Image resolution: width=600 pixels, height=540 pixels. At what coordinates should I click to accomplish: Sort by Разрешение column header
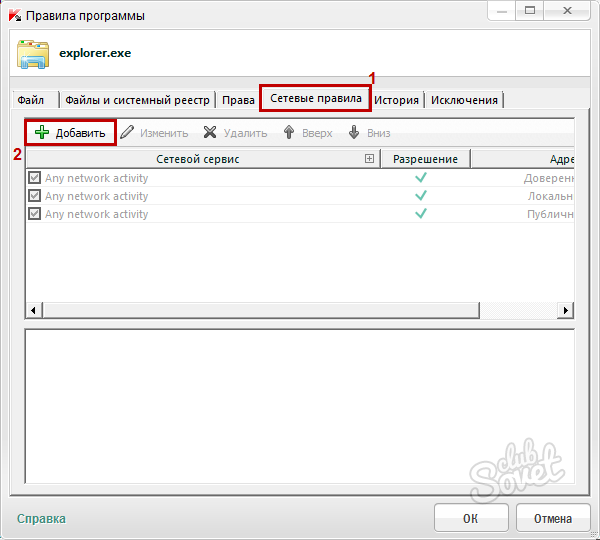click(425, 159)
